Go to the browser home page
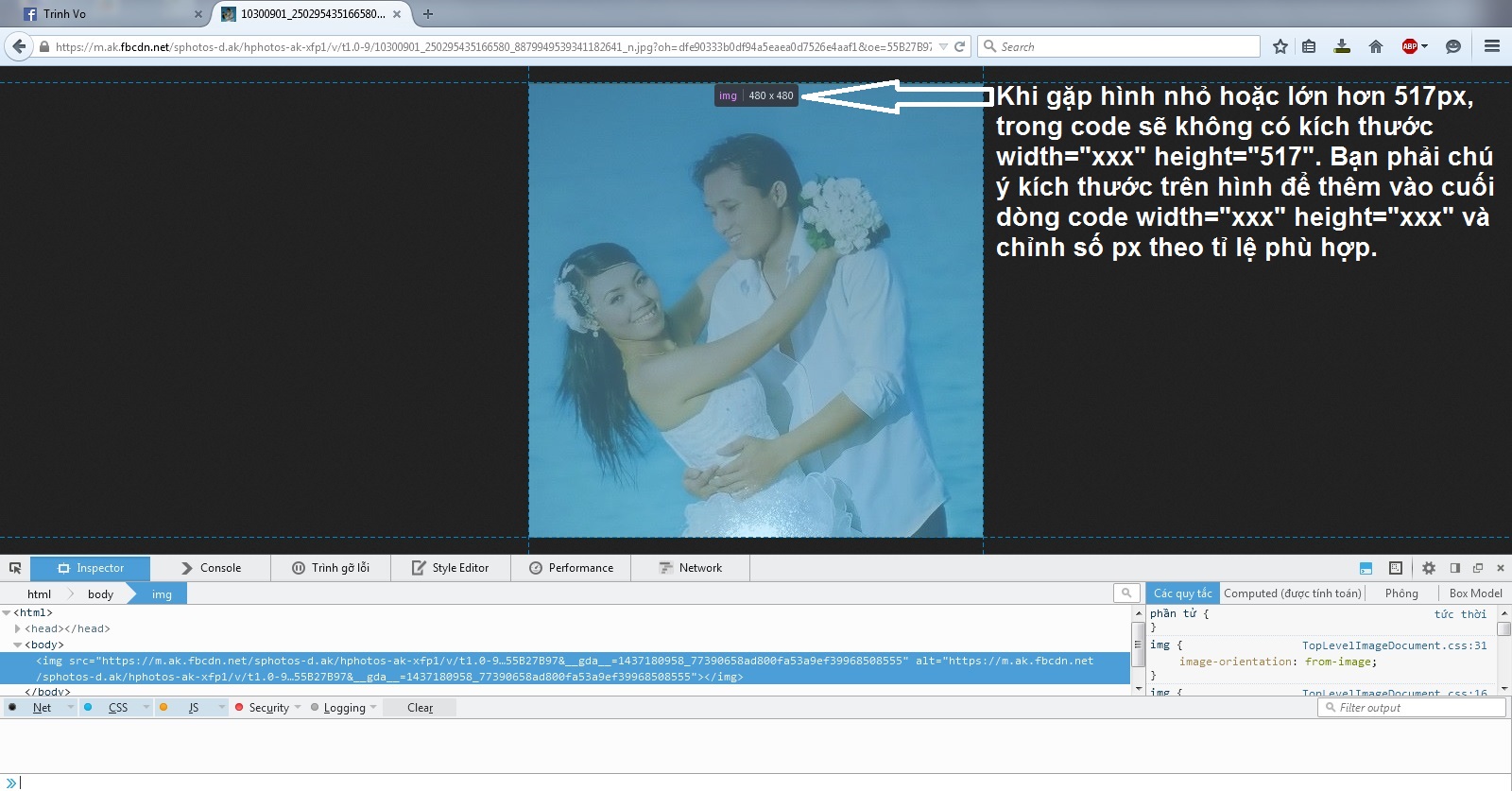Viewport: 1512px width, 791px height. (1376, 46)
